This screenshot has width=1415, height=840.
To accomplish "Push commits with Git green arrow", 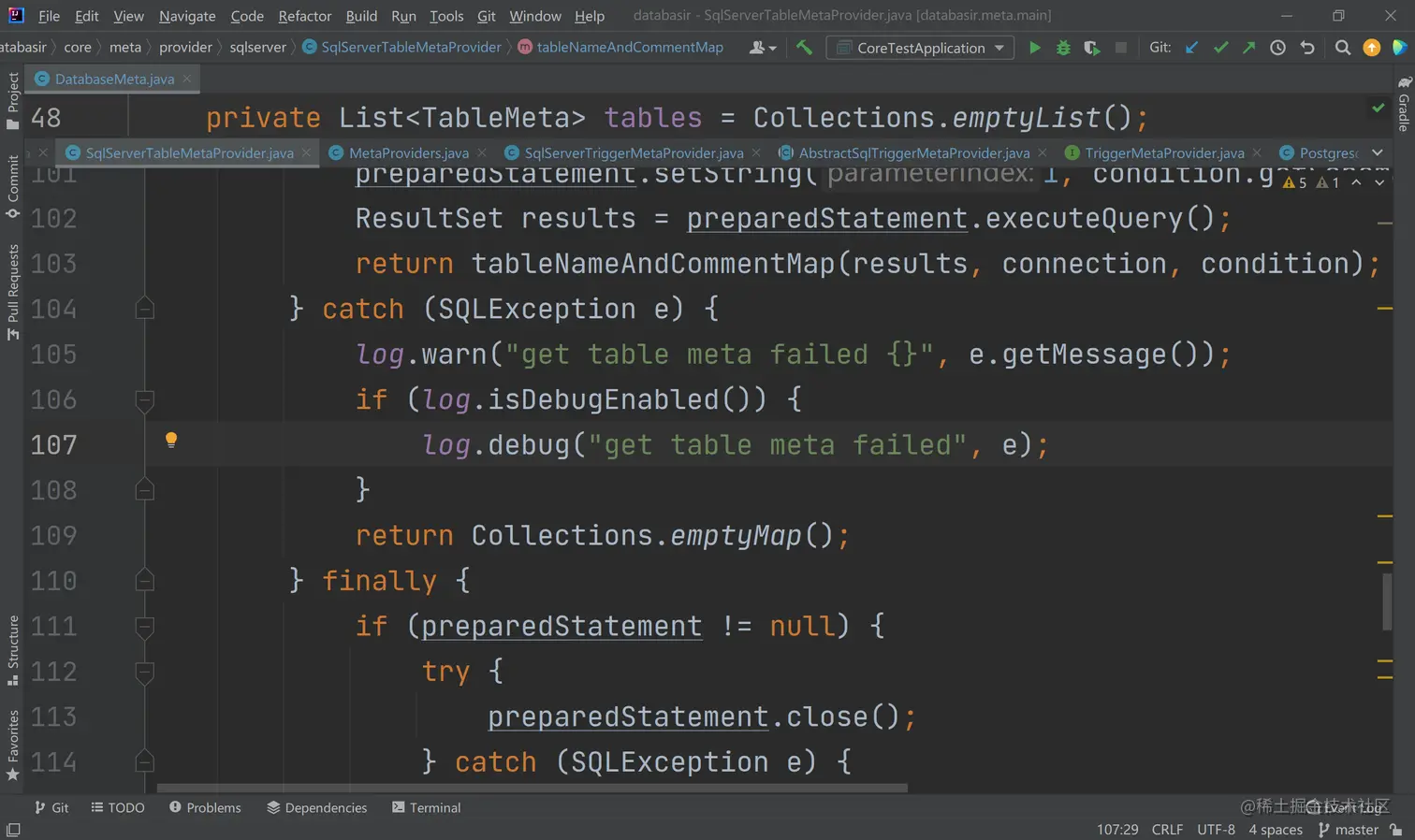I will click(x=1248, y=48).
